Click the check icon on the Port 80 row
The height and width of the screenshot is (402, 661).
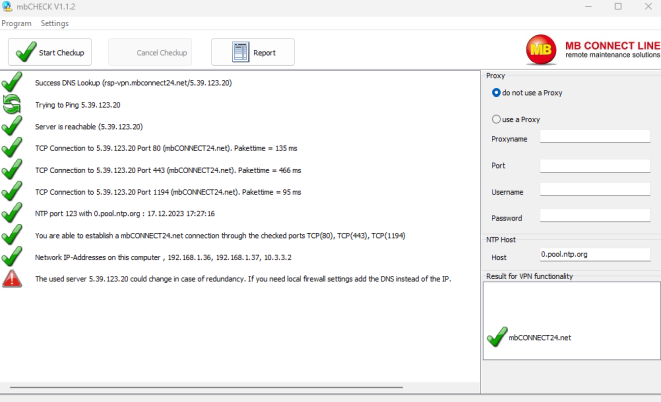tap(12, 147)
